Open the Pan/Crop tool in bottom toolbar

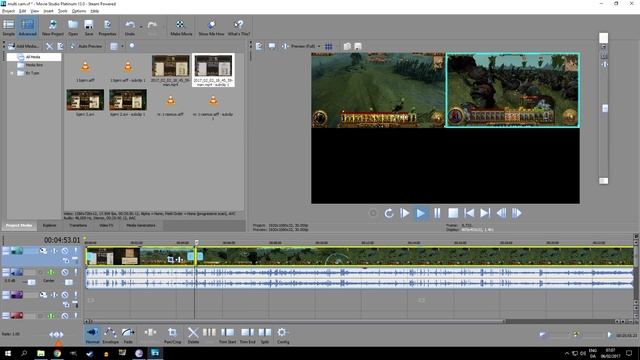tap(172, 335)
